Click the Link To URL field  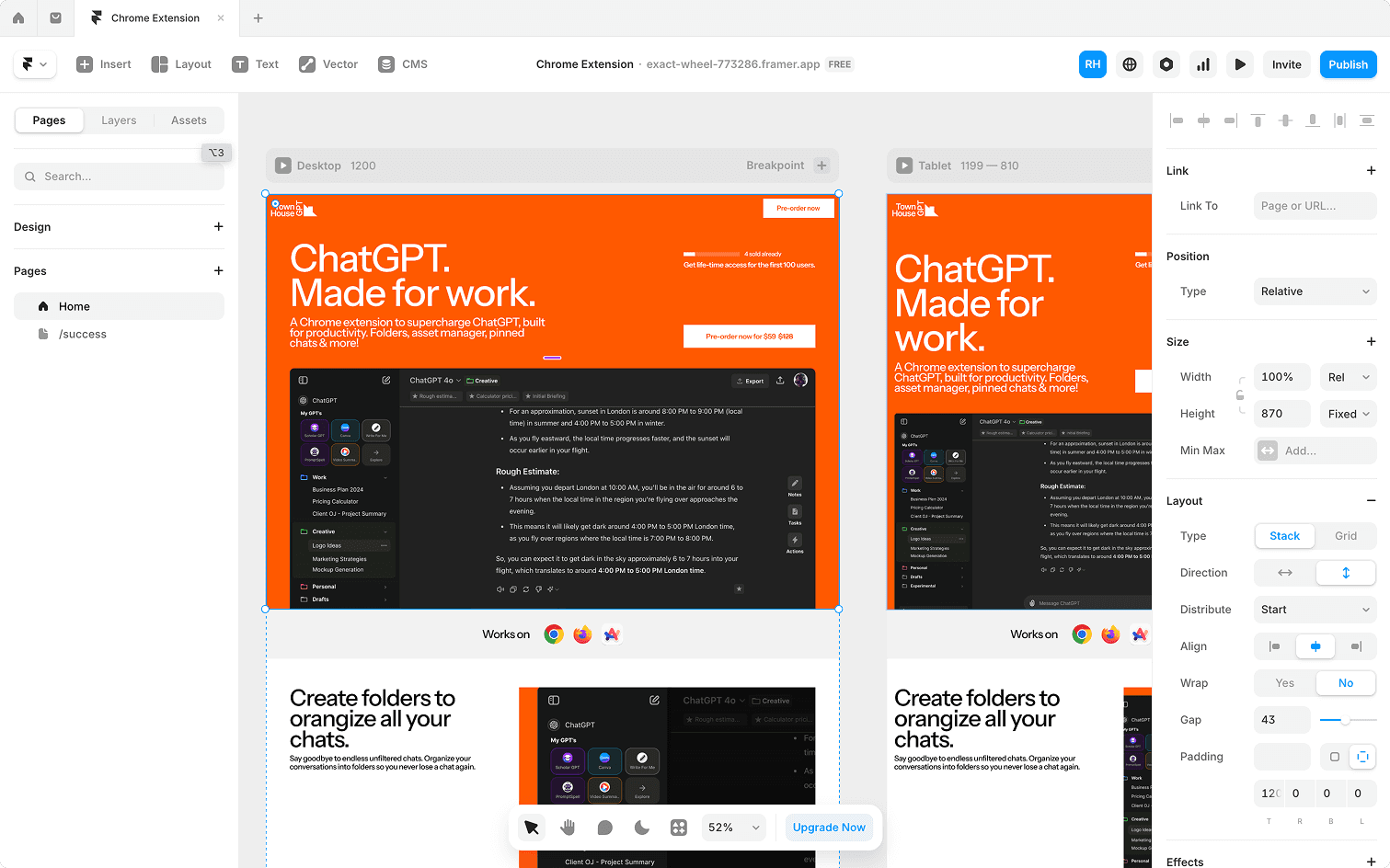tap(1315, 206)
